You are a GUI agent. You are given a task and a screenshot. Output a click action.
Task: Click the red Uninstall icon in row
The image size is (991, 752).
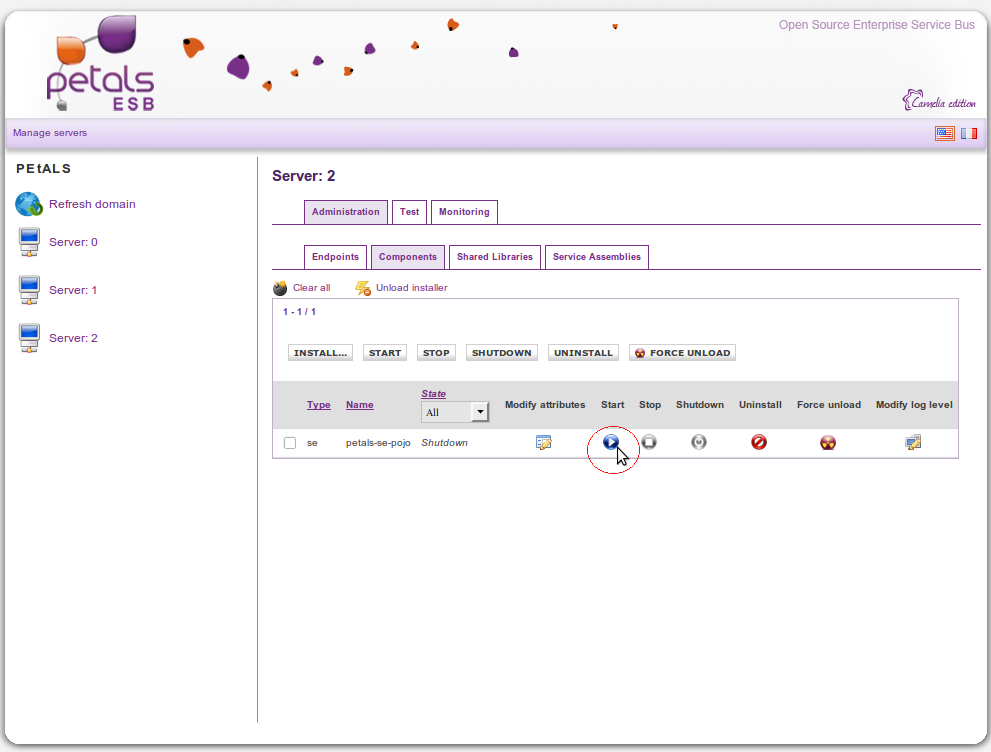coord(759,442)
